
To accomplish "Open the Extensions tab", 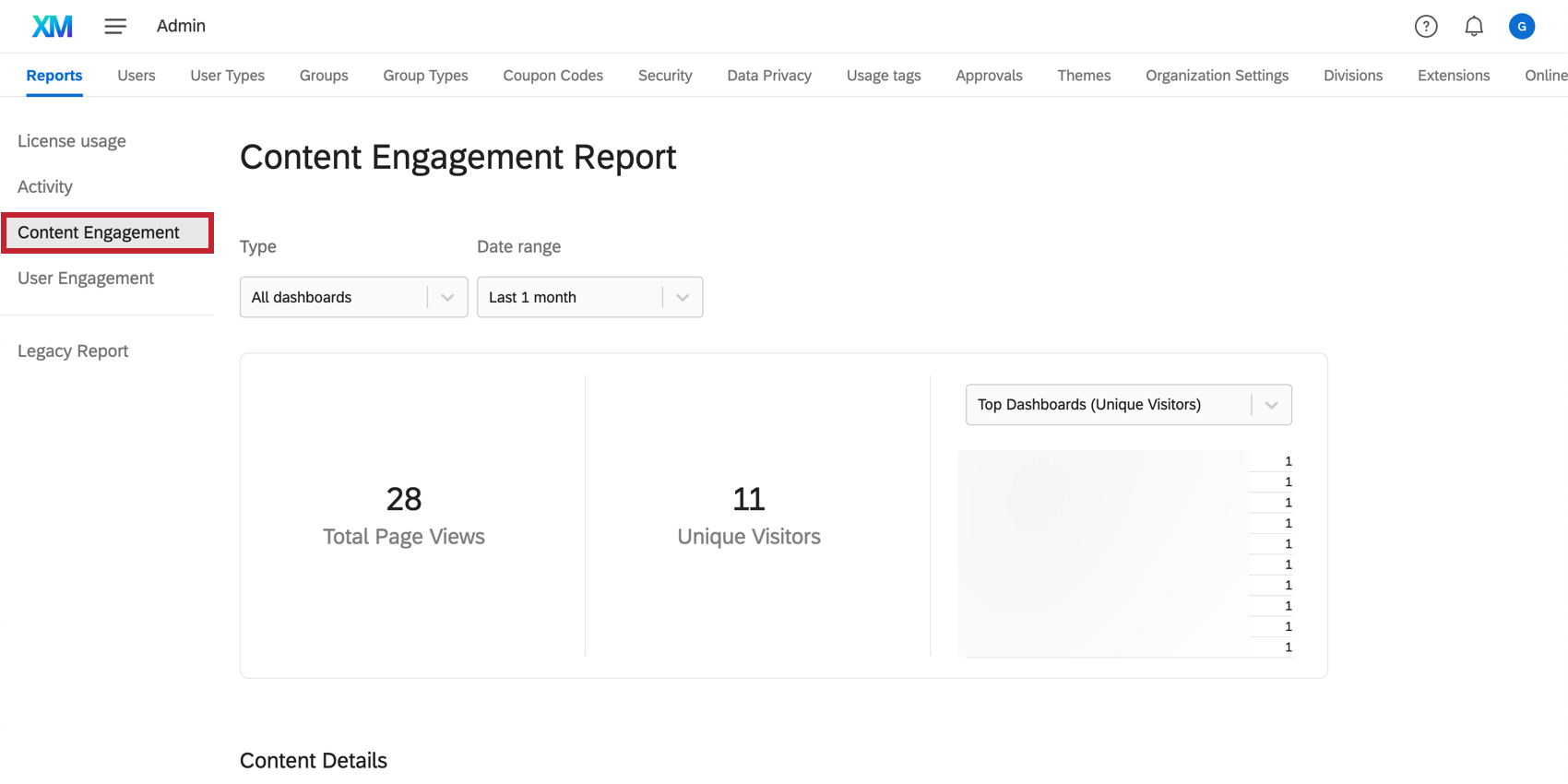I will coord(1454,76).
